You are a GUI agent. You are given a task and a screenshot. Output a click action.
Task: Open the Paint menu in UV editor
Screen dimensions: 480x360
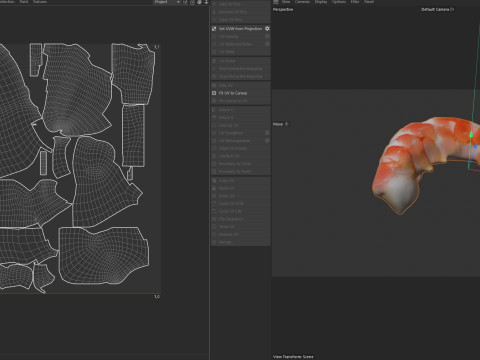coord(24,2)
